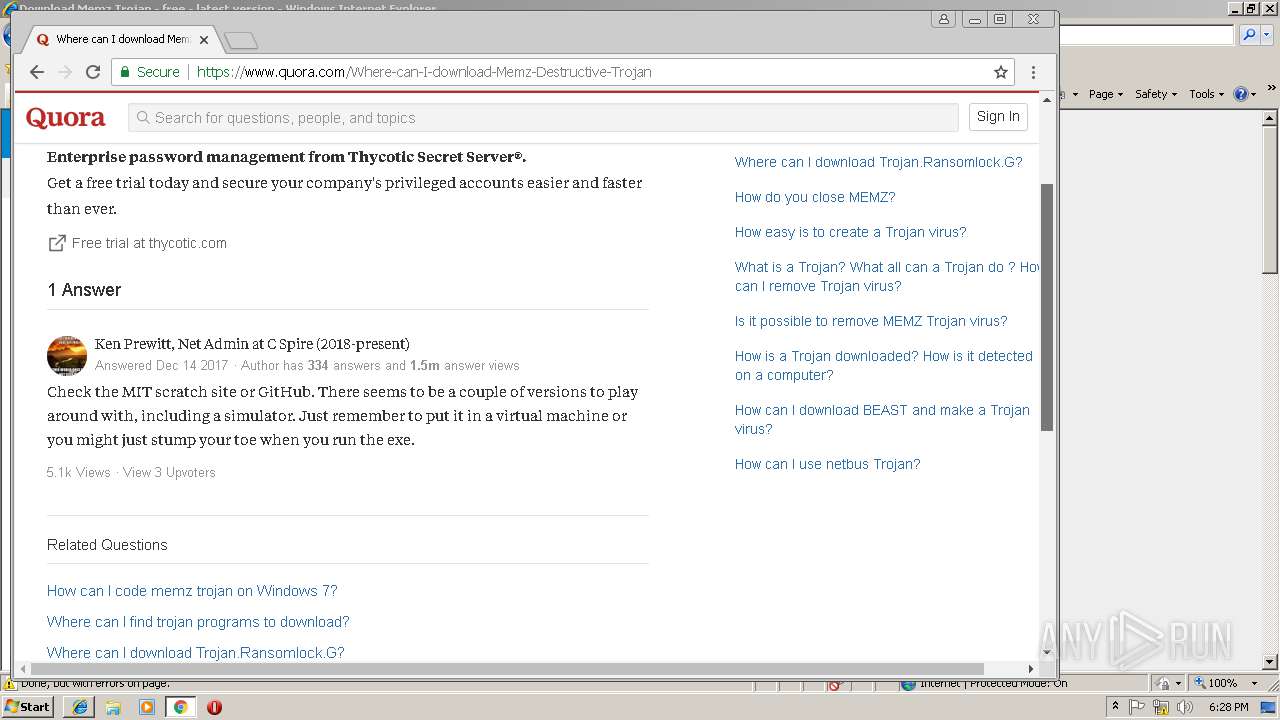Click the '1 Answer' heading
Viewport: 1280px width, 720px height.
[x=84, y=290]
